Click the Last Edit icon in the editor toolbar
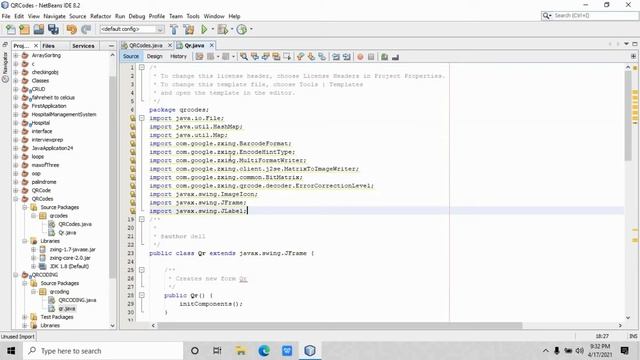Screen dimensions: 640x360 [199, 57]
